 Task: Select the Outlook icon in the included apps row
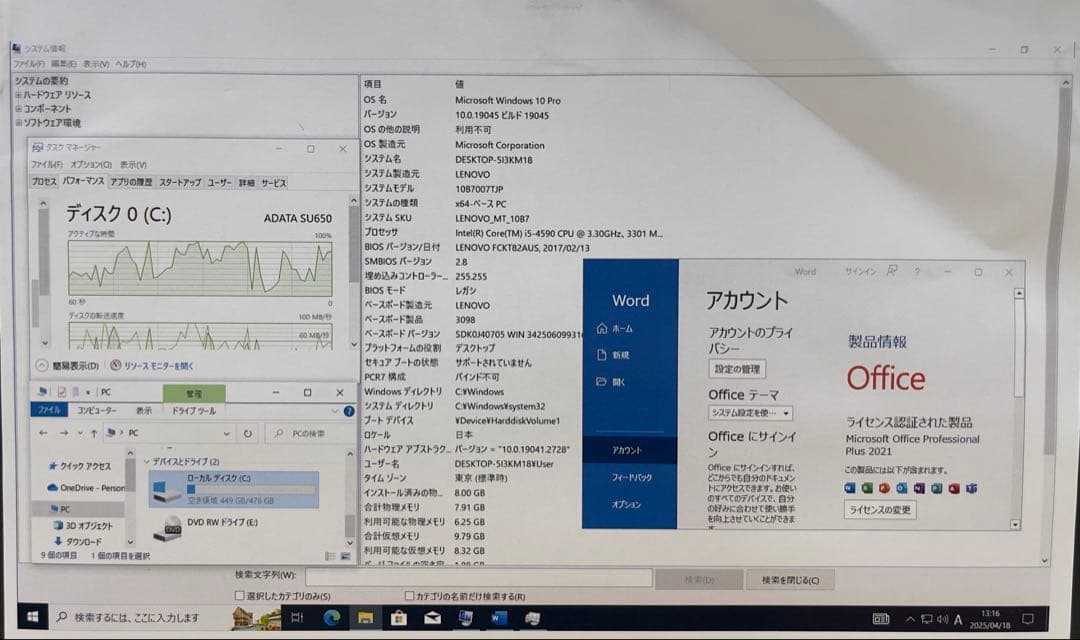point(901,488)
